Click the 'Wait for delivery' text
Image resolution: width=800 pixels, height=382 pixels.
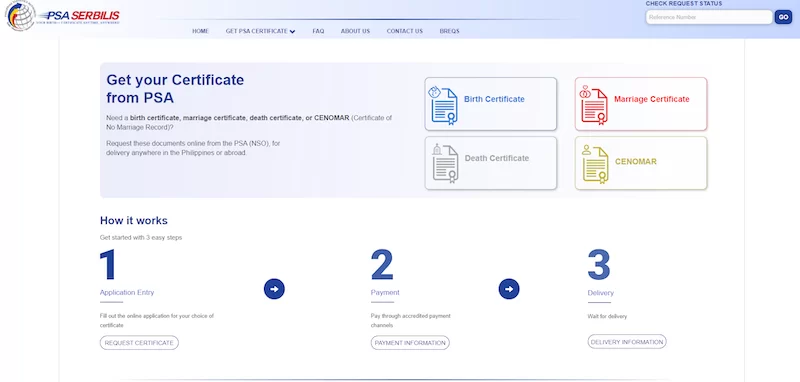pos(607,317)
